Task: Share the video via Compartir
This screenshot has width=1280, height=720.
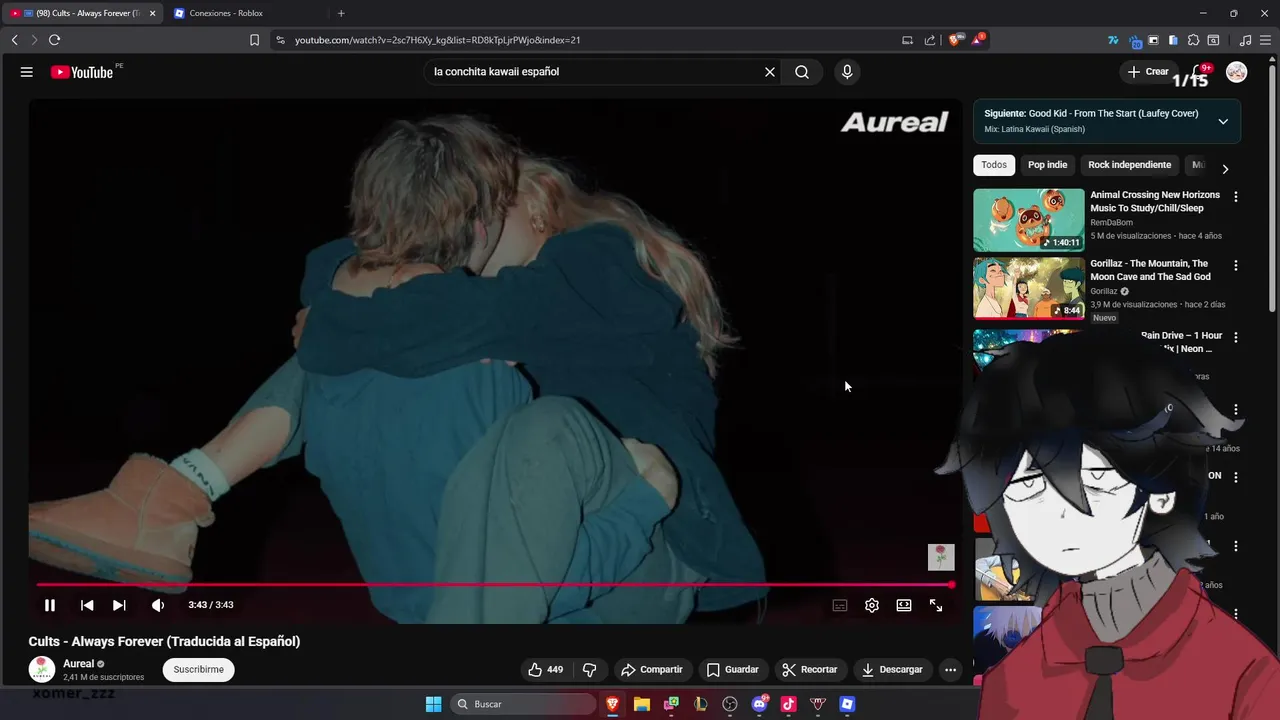Action: click(652, 670)
